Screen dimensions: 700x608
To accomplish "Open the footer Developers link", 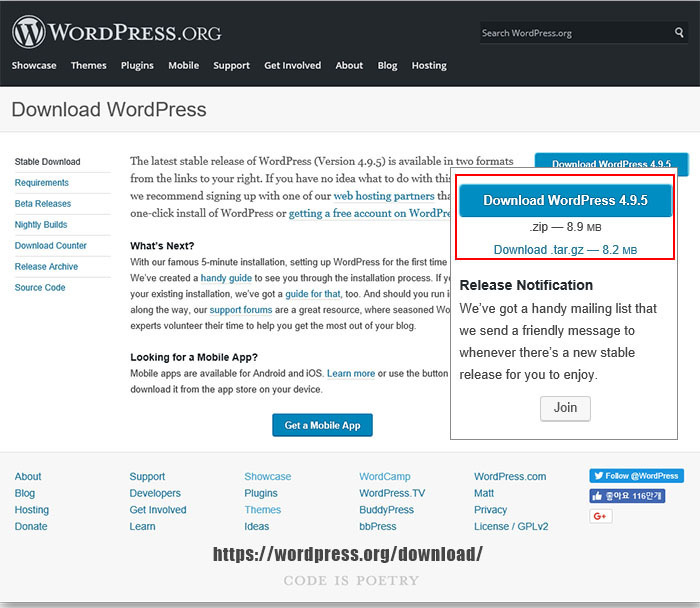I will [155, 493].
